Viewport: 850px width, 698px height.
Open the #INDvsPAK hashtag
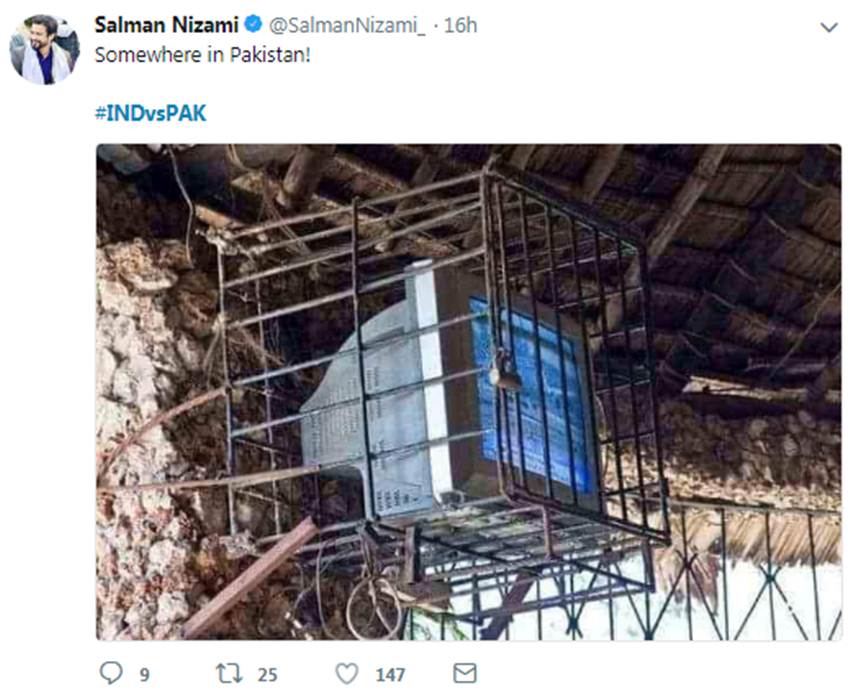[x=150, y=113]
